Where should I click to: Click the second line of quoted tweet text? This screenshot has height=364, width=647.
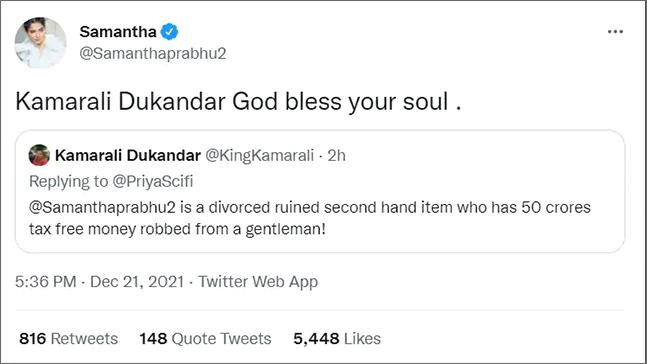(177, 229)
